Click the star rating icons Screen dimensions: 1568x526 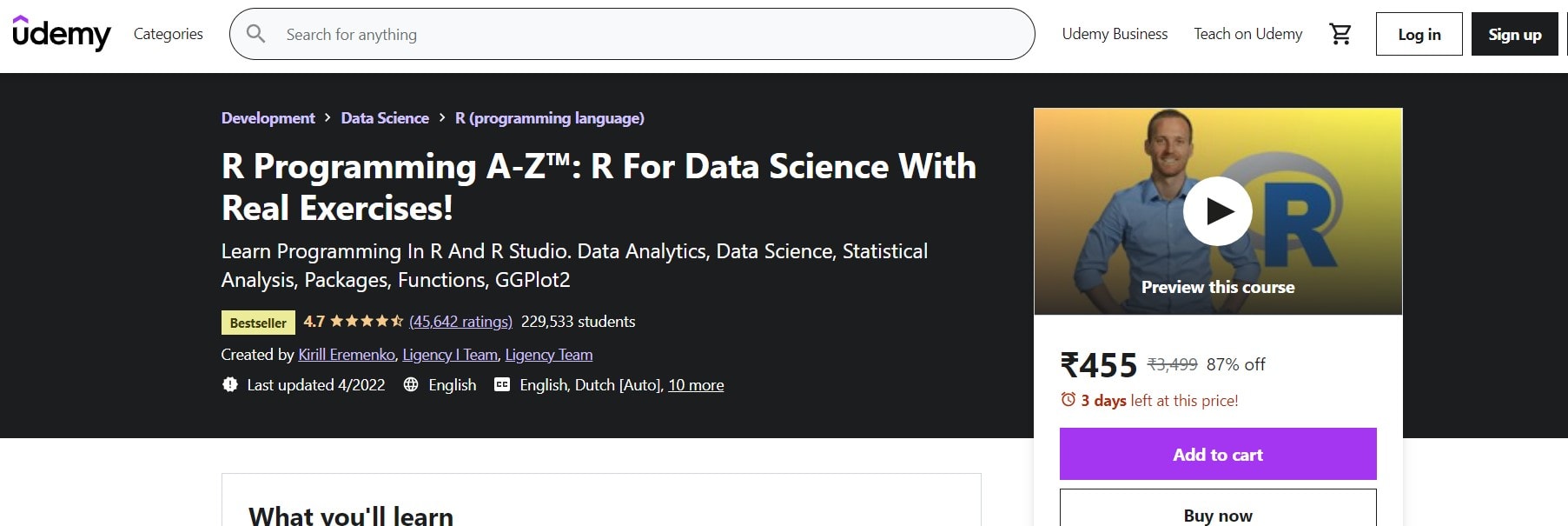(366, 322)
